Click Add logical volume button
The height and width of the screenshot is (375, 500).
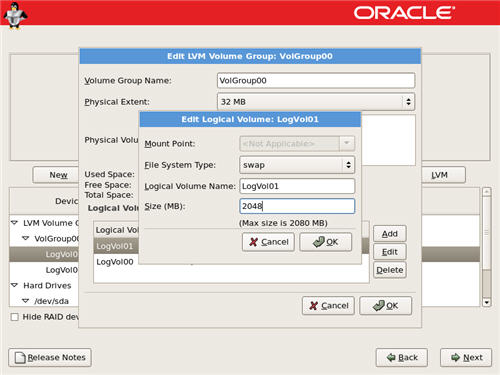point(390,234)
